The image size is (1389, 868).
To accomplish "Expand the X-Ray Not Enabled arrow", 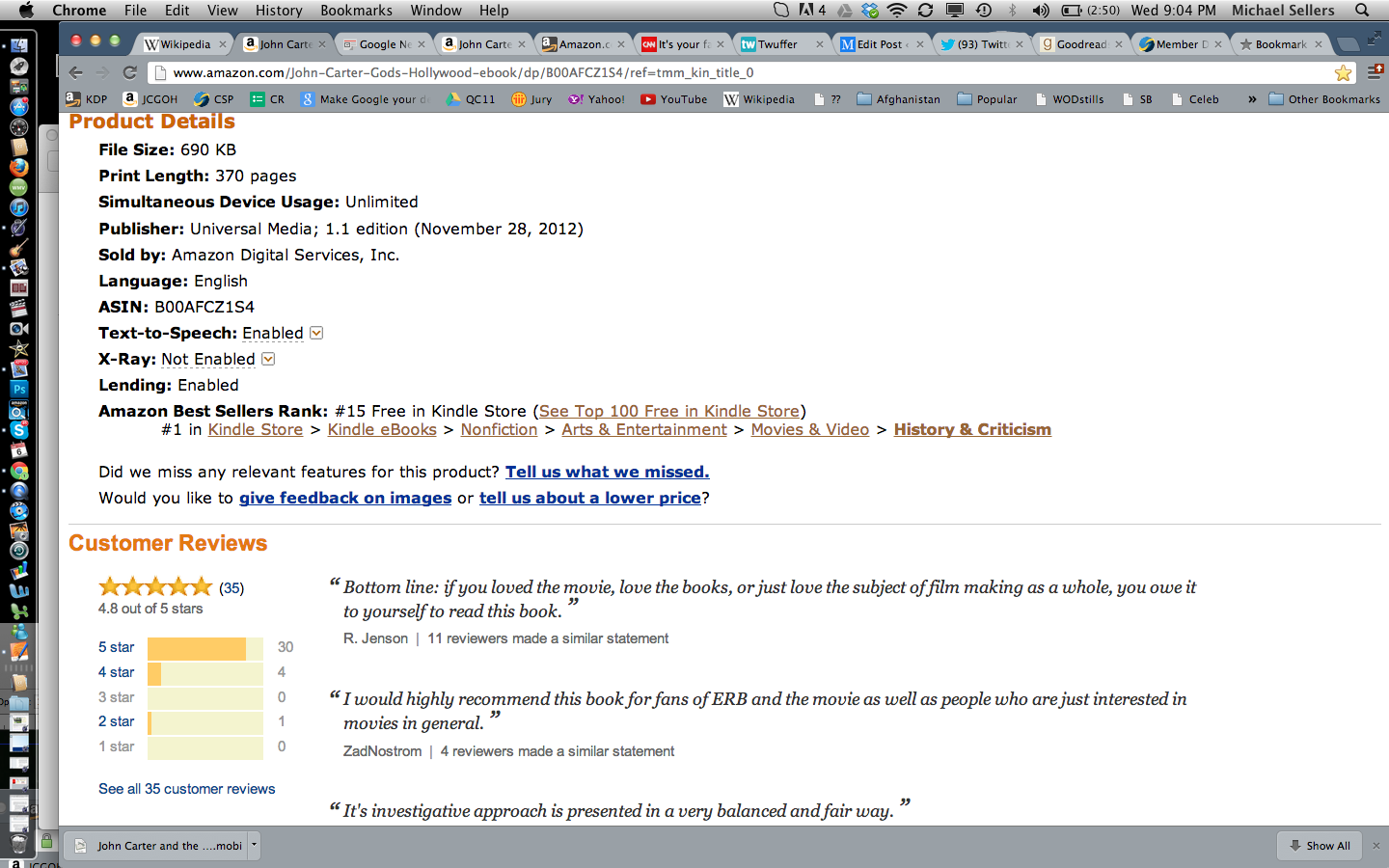I will tap(268, 359).
